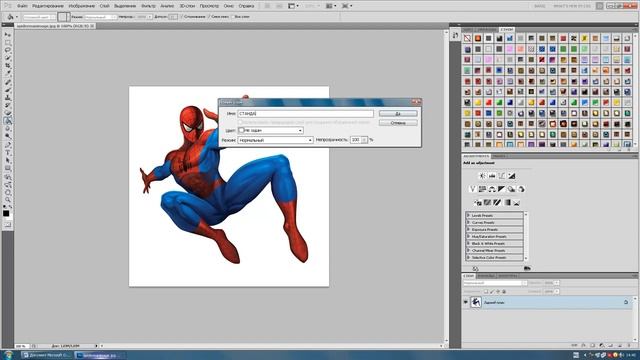Add a Gradient Map adjustment

pos(507,202)
